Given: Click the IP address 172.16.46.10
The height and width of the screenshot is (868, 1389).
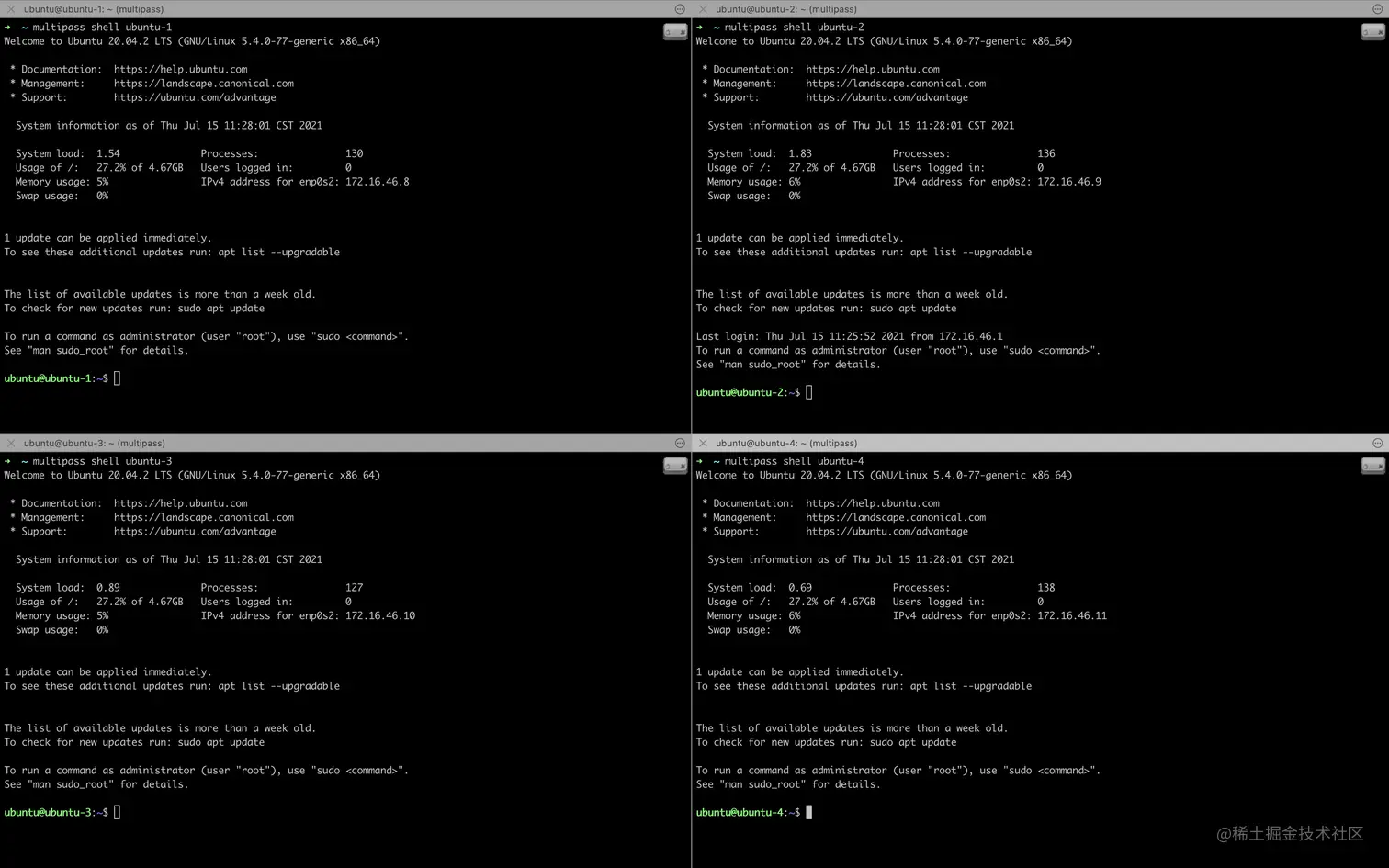Looking at the screenshot, I should (x=380, y=615).
